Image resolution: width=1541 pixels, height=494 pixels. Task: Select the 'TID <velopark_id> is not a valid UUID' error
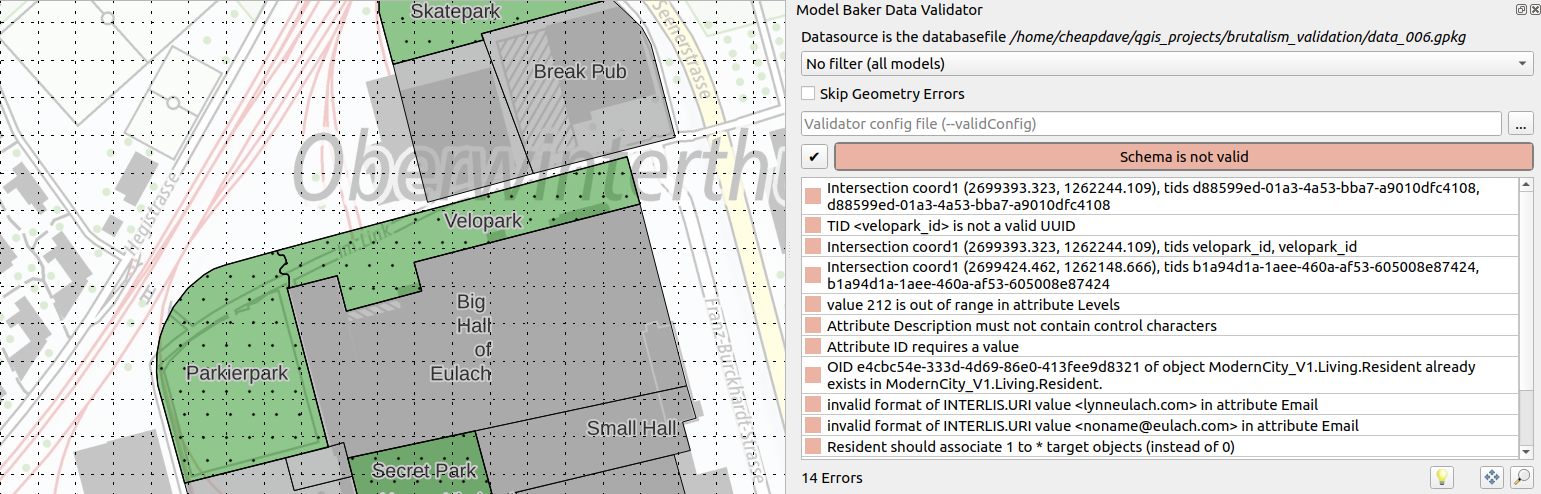pos(951,226)
